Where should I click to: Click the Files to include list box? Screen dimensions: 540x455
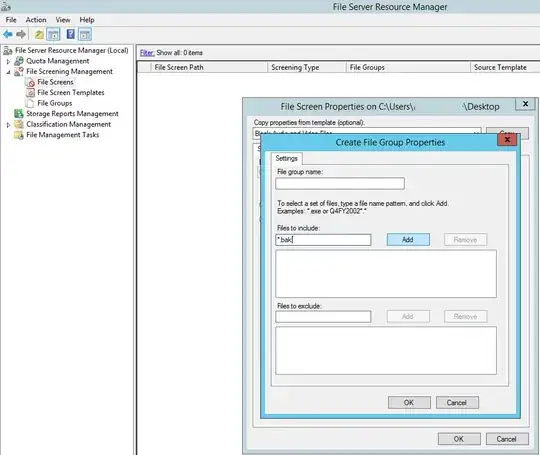pos(386,274)
